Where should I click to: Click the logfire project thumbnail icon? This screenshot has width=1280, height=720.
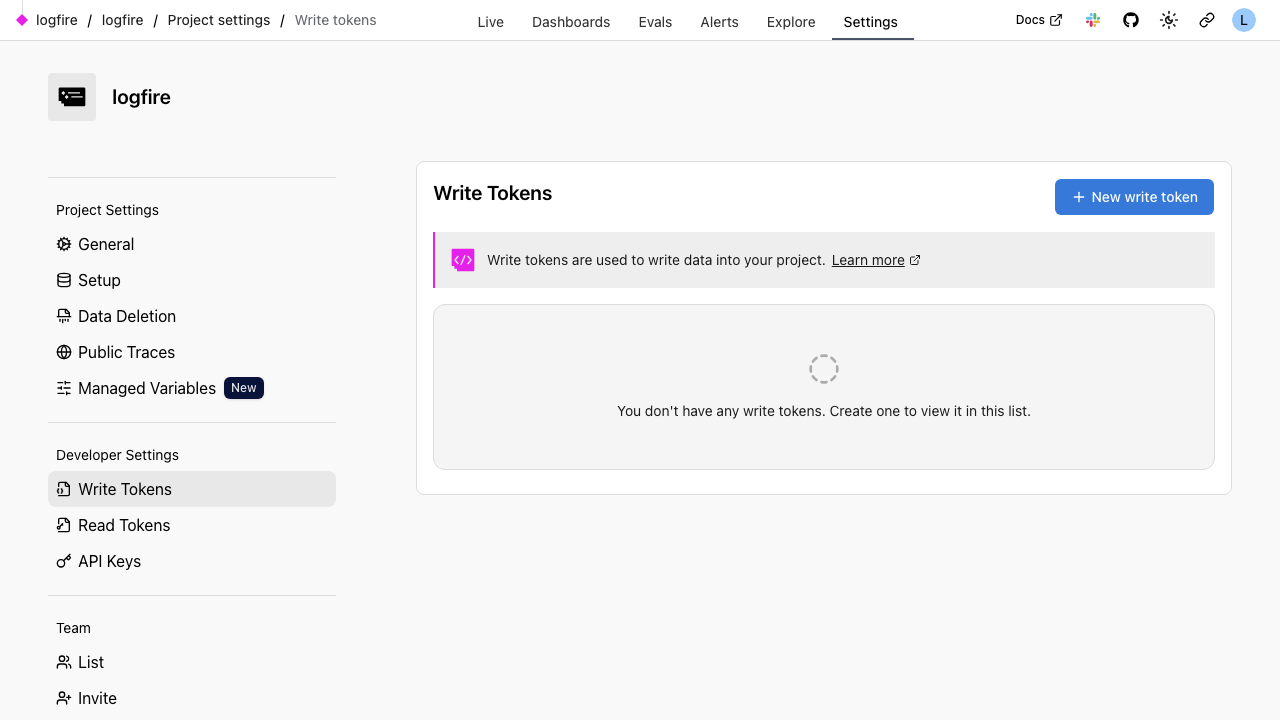pos(72,97)
